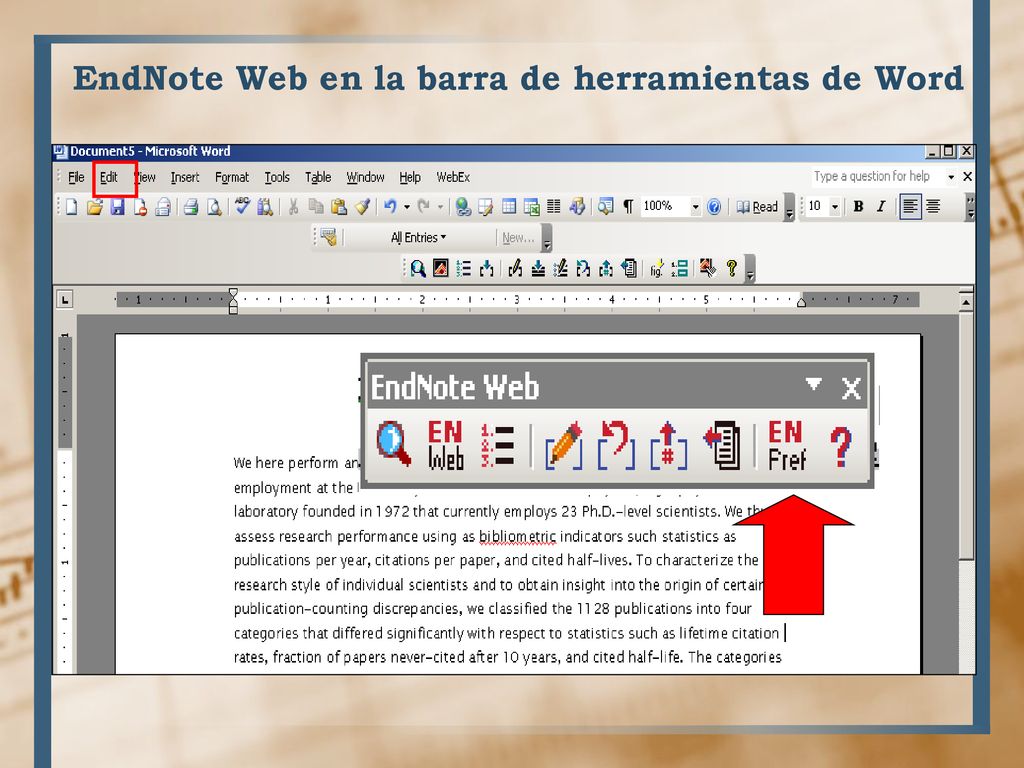Click the tab type selector left of the ruler

click(64, 300)
